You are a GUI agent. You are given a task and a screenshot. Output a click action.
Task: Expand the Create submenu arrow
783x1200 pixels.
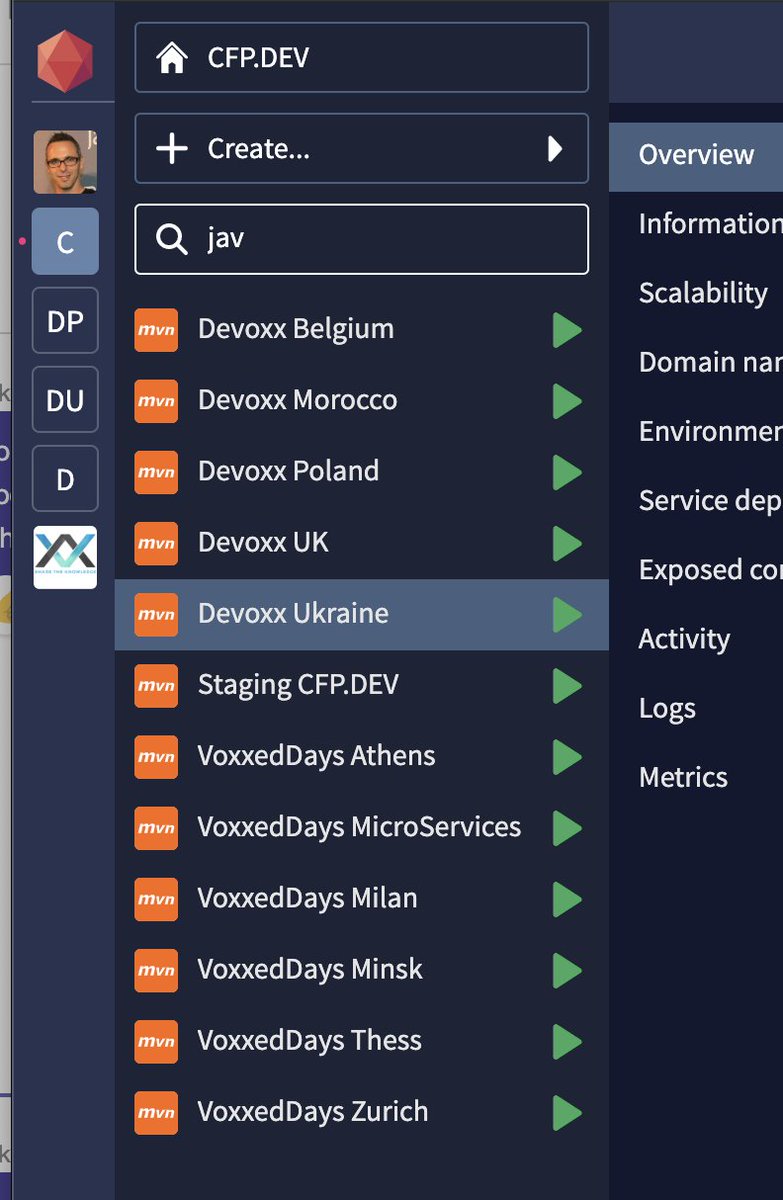[x=555, y=148]
